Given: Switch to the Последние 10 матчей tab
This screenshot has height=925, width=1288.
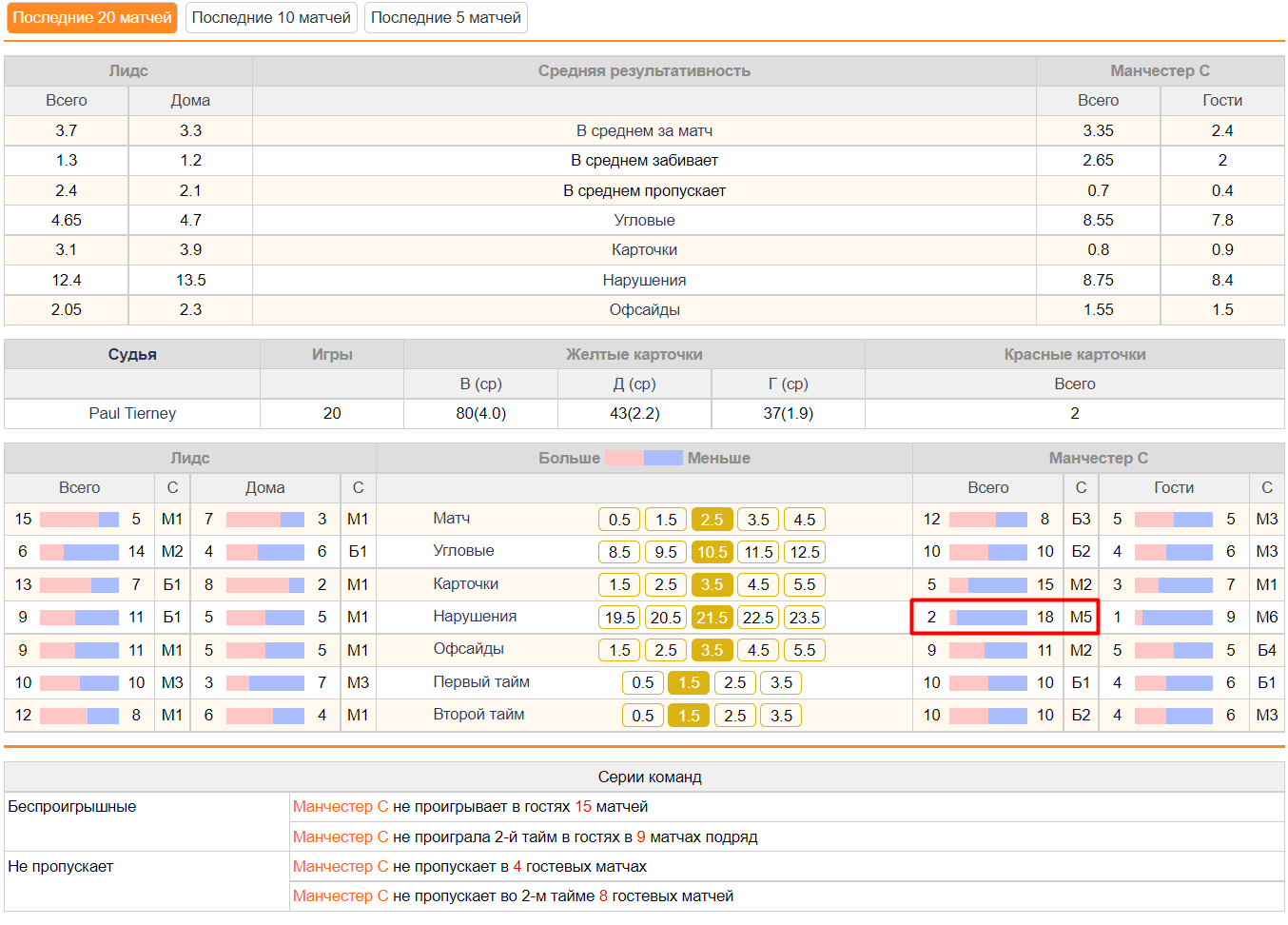Looking at the screenshot, I should (x=271, y=18).
